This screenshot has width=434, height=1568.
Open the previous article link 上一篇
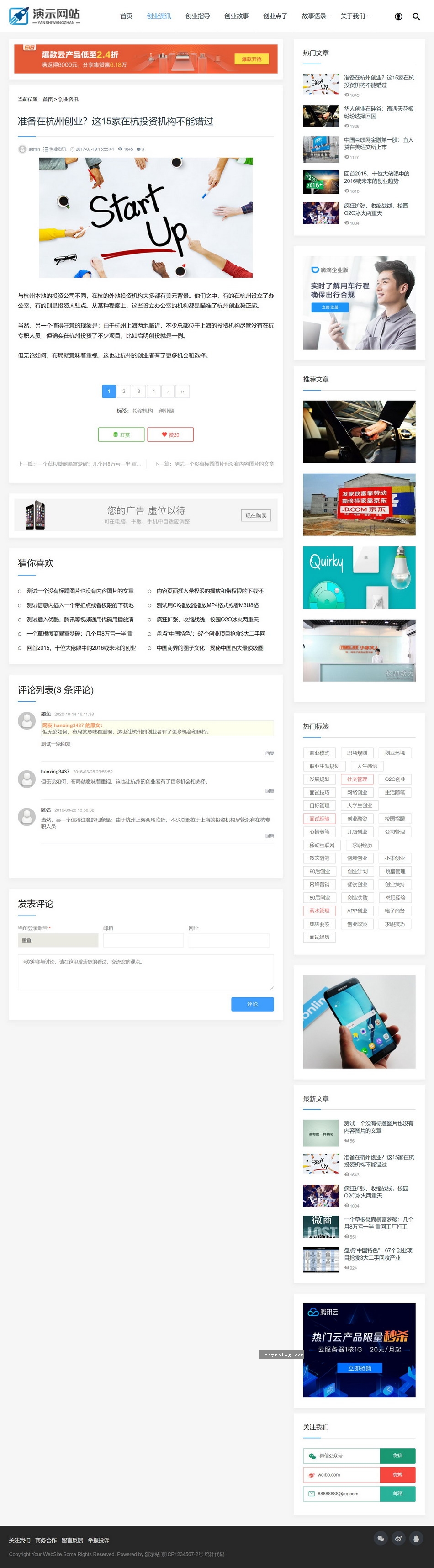[80, 464]
